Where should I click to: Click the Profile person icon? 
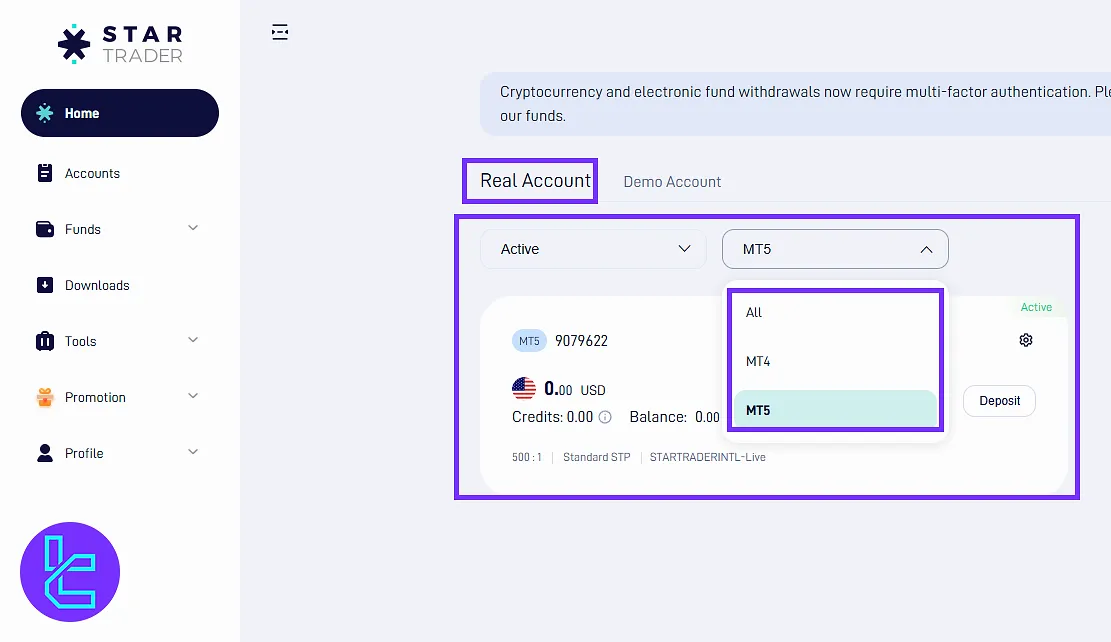tap(45, 453)
